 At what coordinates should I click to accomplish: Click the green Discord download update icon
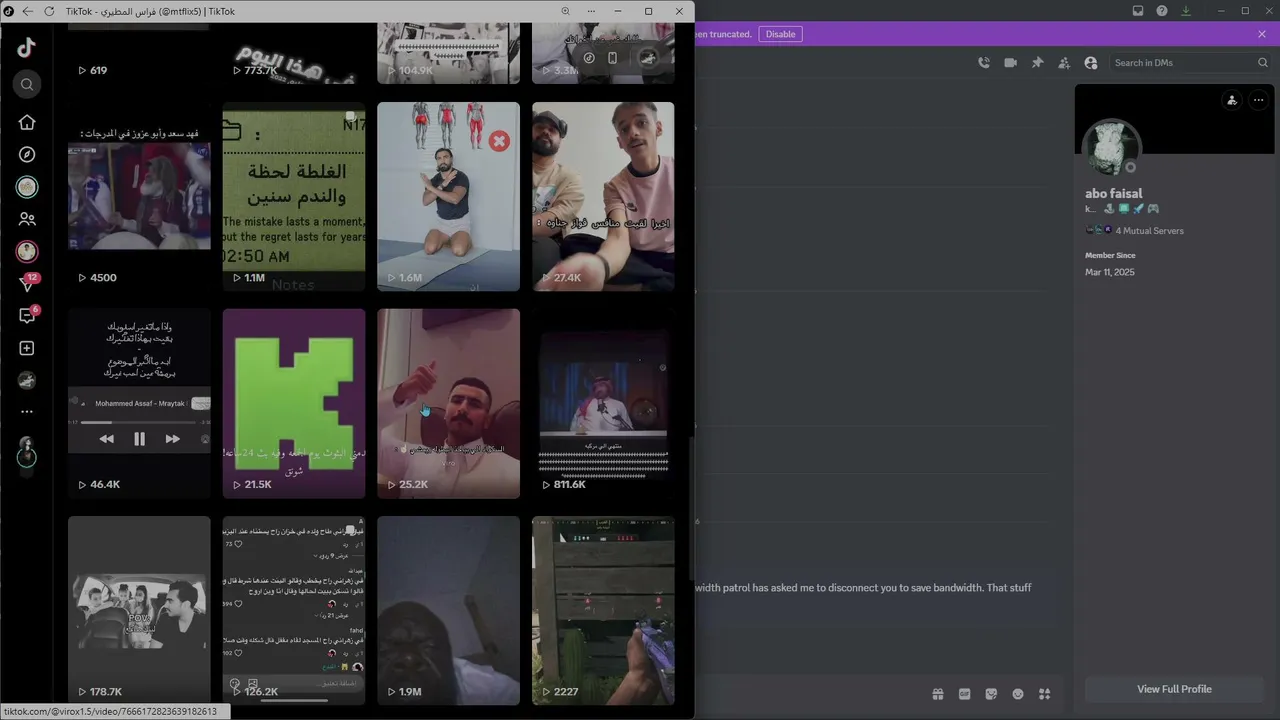(x=1186, y=11)
